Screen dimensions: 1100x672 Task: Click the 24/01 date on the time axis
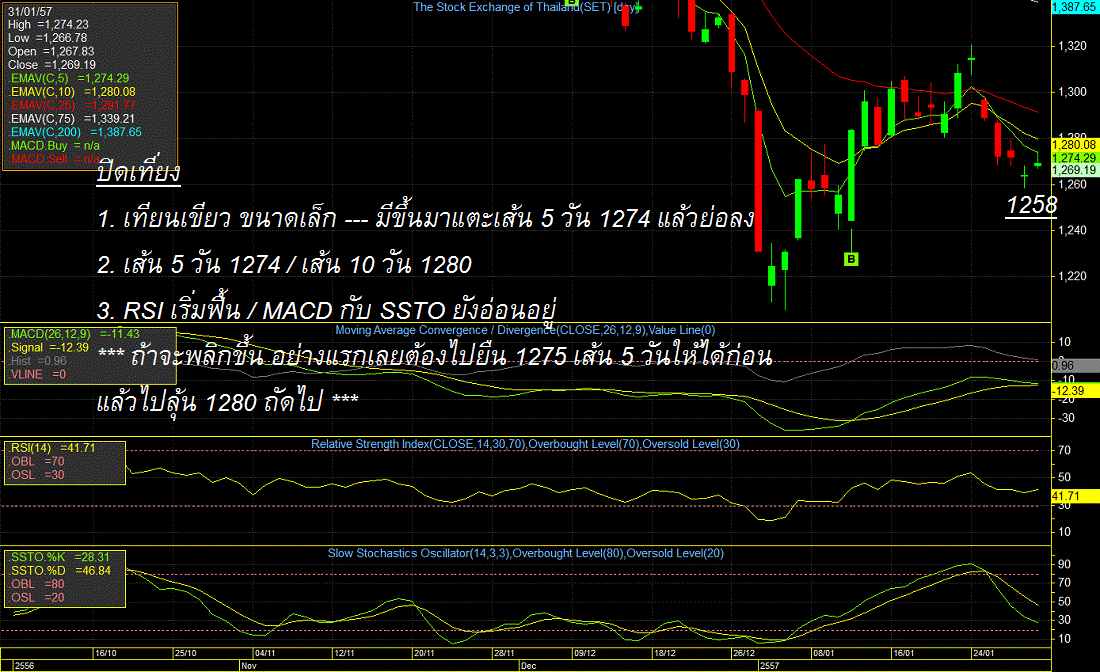(984, 653)
